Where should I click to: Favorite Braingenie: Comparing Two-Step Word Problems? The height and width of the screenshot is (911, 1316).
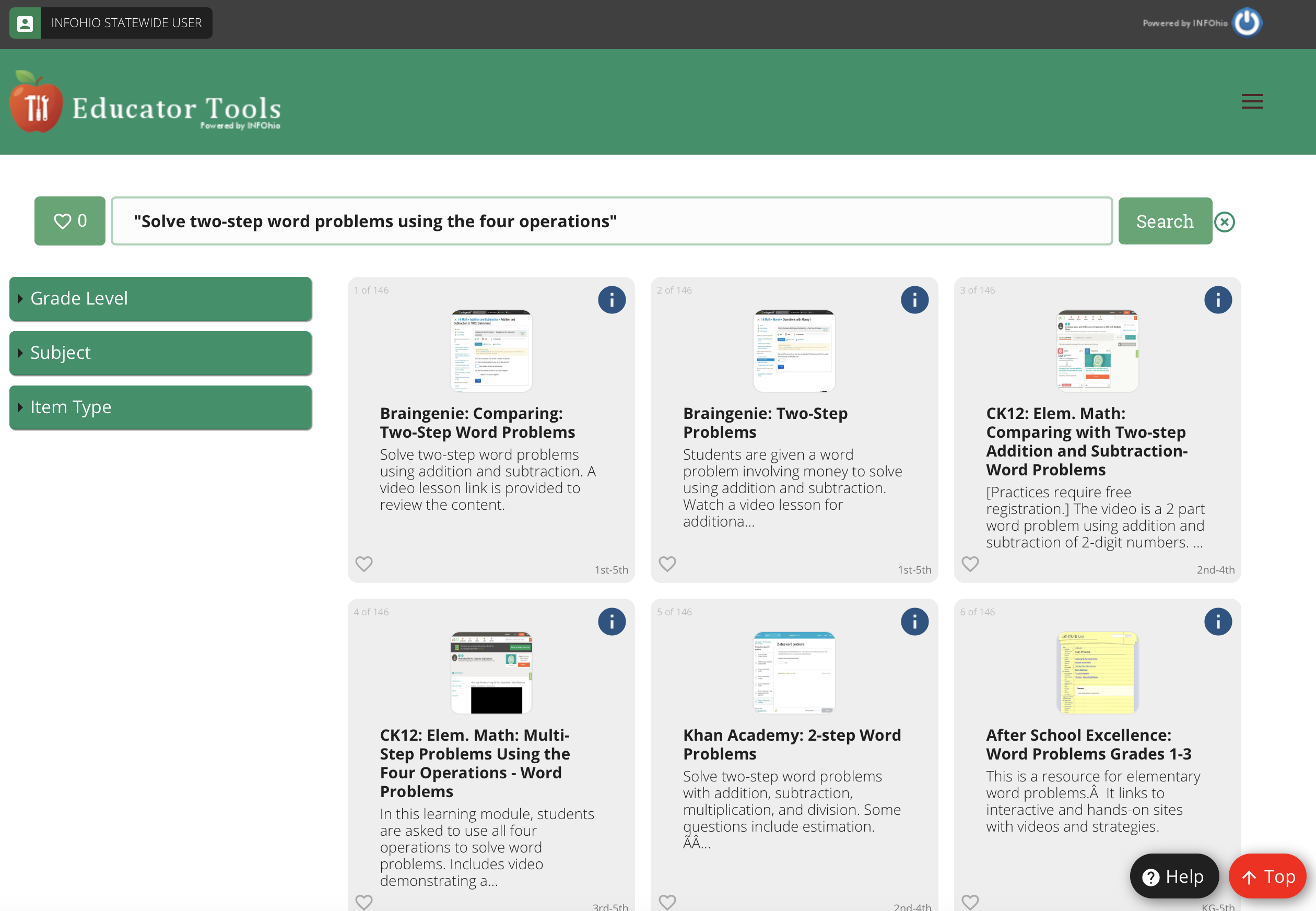[363, 564]
